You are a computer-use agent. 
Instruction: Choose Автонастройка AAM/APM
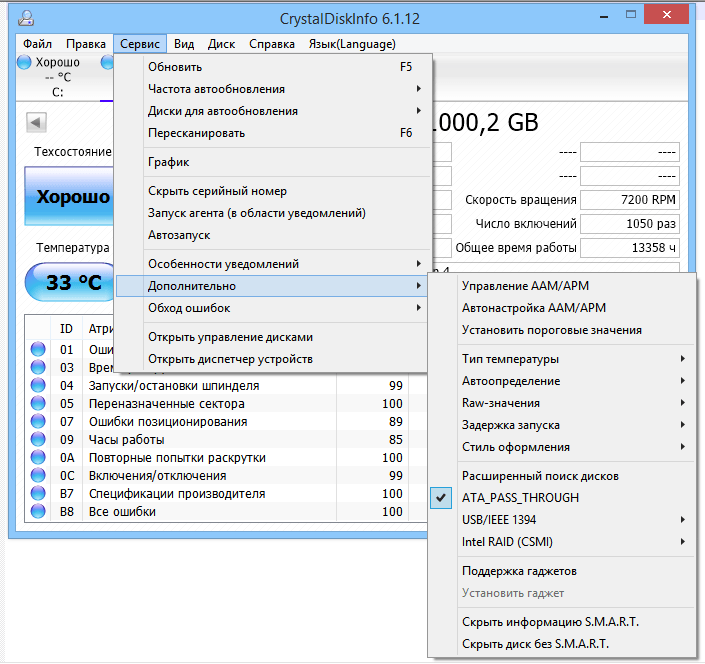562,308
